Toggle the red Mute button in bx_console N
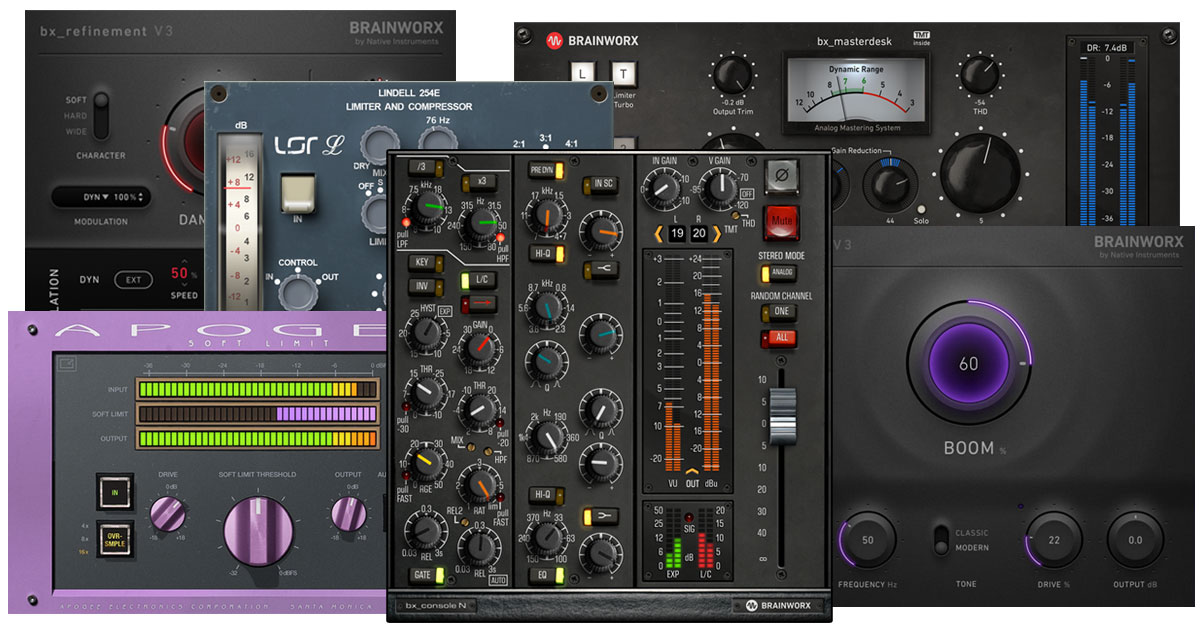1200x630 pixels. pos(780,222)
